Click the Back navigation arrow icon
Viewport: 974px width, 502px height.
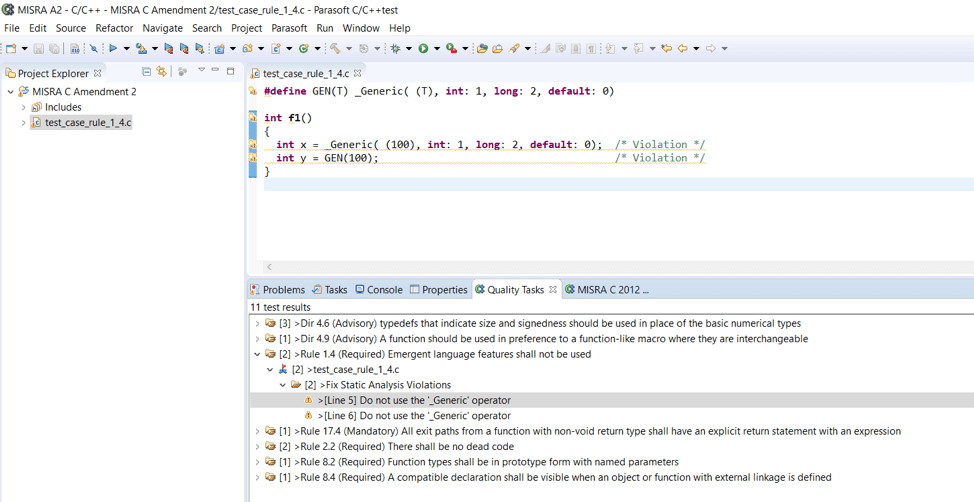tap(682, 48)
